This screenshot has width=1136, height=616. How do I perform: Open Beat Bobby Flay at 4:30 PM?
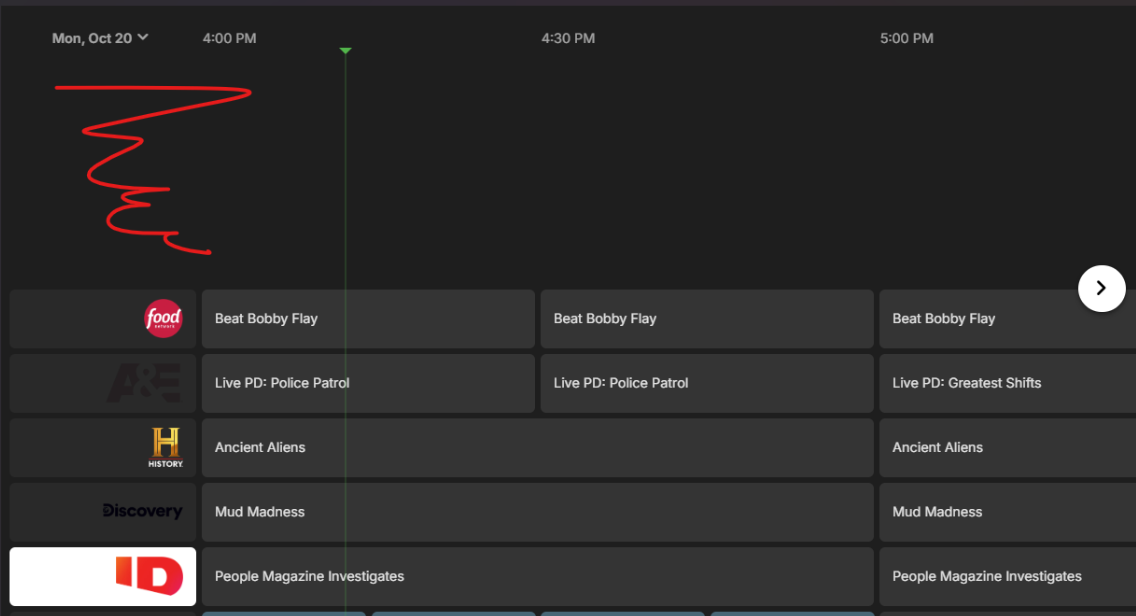click(707, 319)
